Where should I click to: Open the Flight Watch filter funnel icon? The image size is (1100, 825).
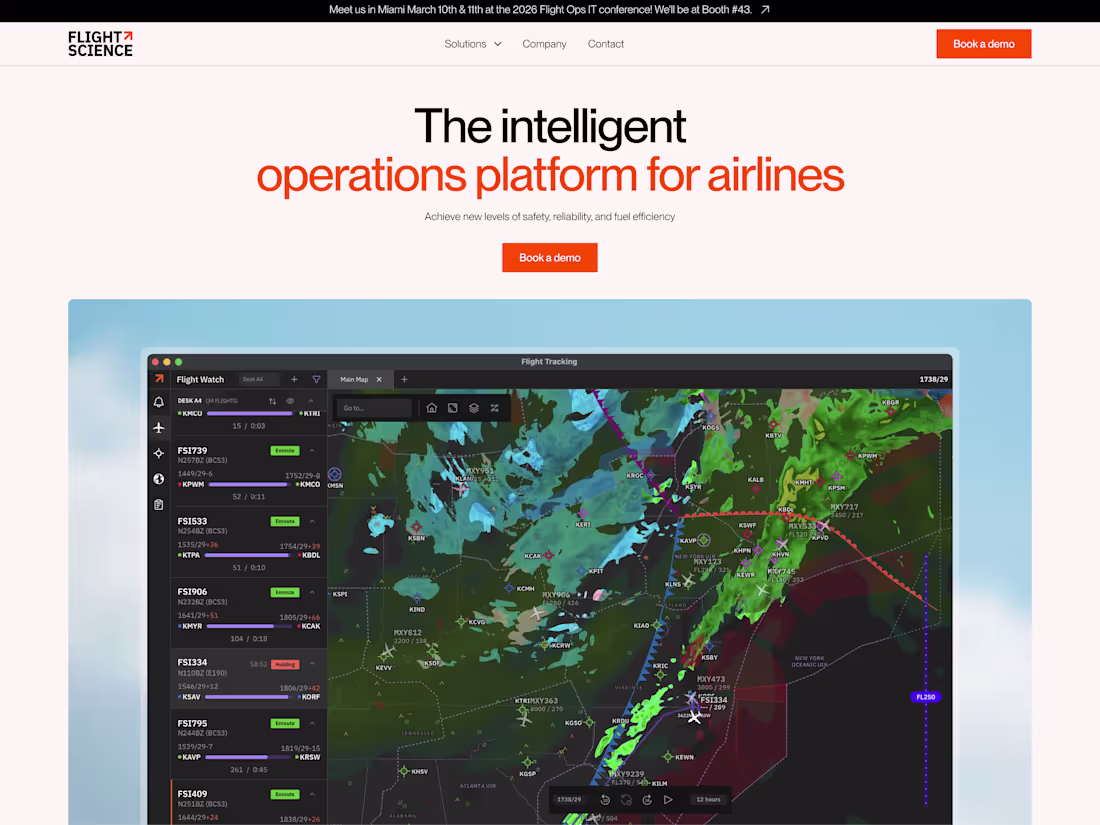pos(316,380)
